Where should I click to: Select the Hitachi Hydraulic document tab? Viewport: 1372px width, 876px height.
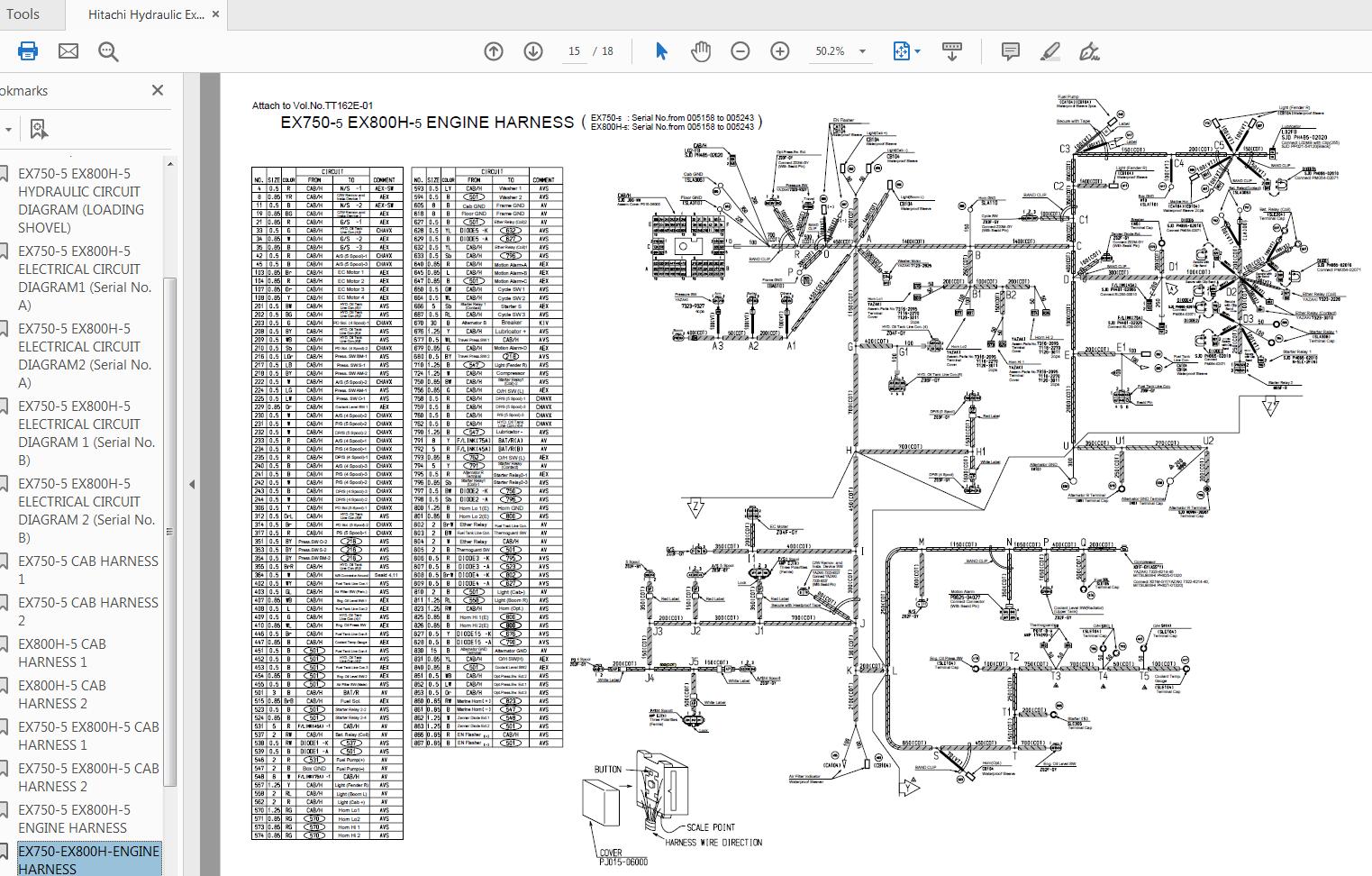coord(146,14)
